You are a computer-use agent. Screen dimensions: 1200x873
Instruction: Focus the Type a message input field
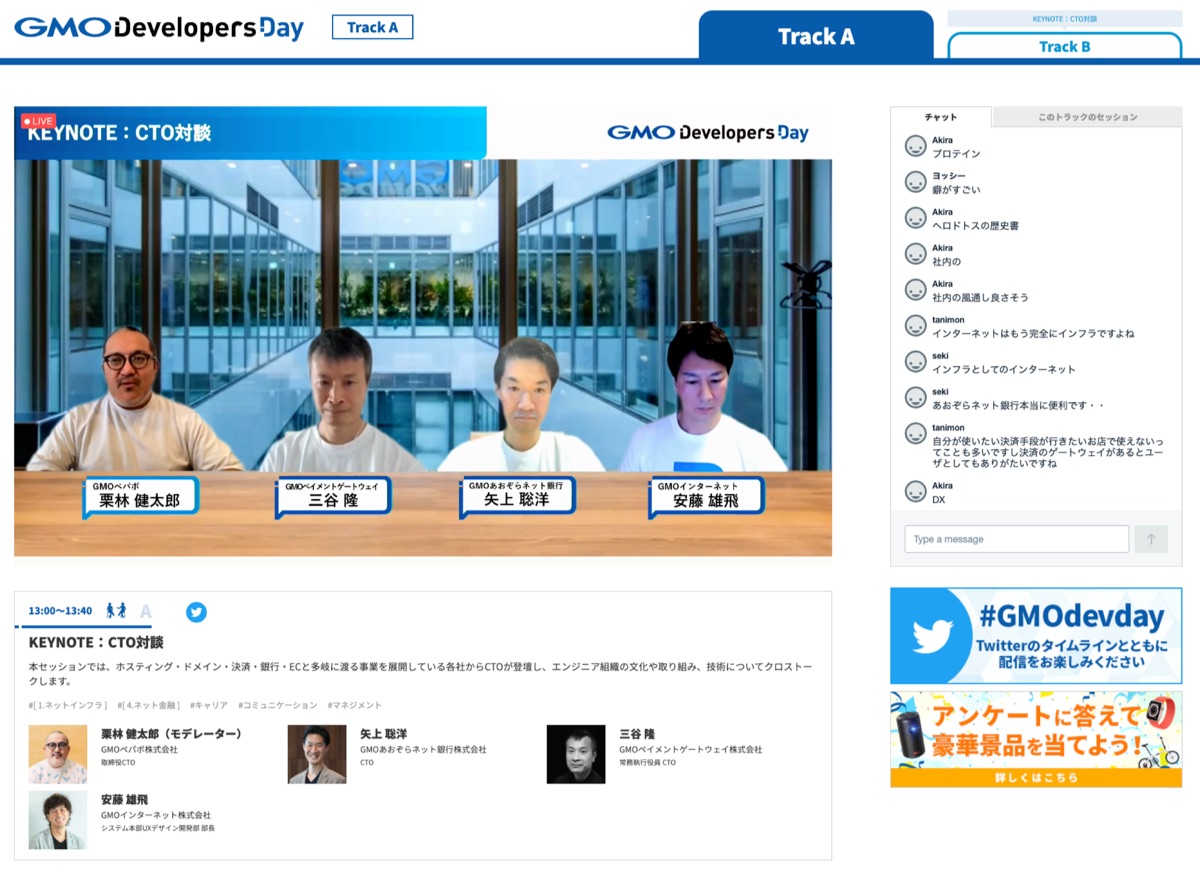1016,539
